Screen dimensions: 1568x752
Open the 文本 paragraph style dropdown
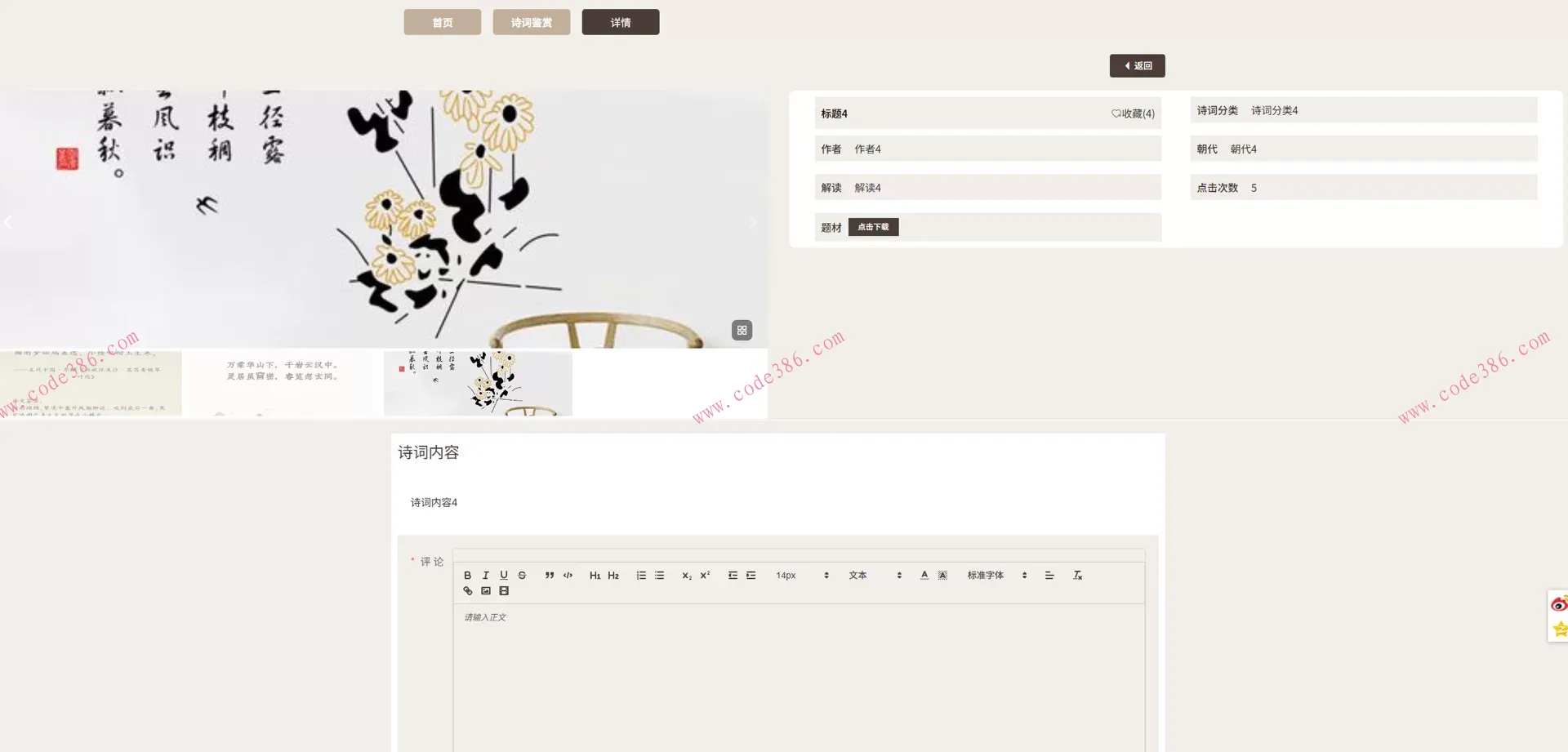[875, 576]
